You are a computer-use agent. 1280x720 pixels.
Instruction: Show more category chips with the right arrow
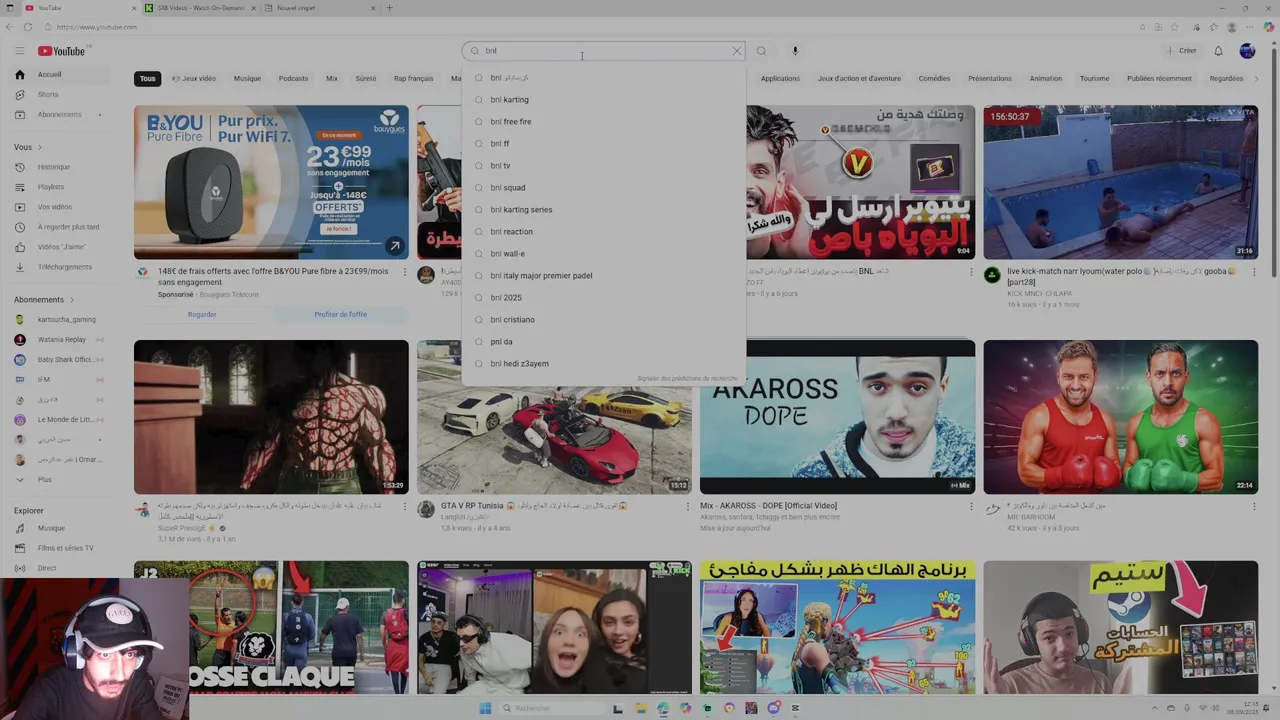[x=1256, y=79]
